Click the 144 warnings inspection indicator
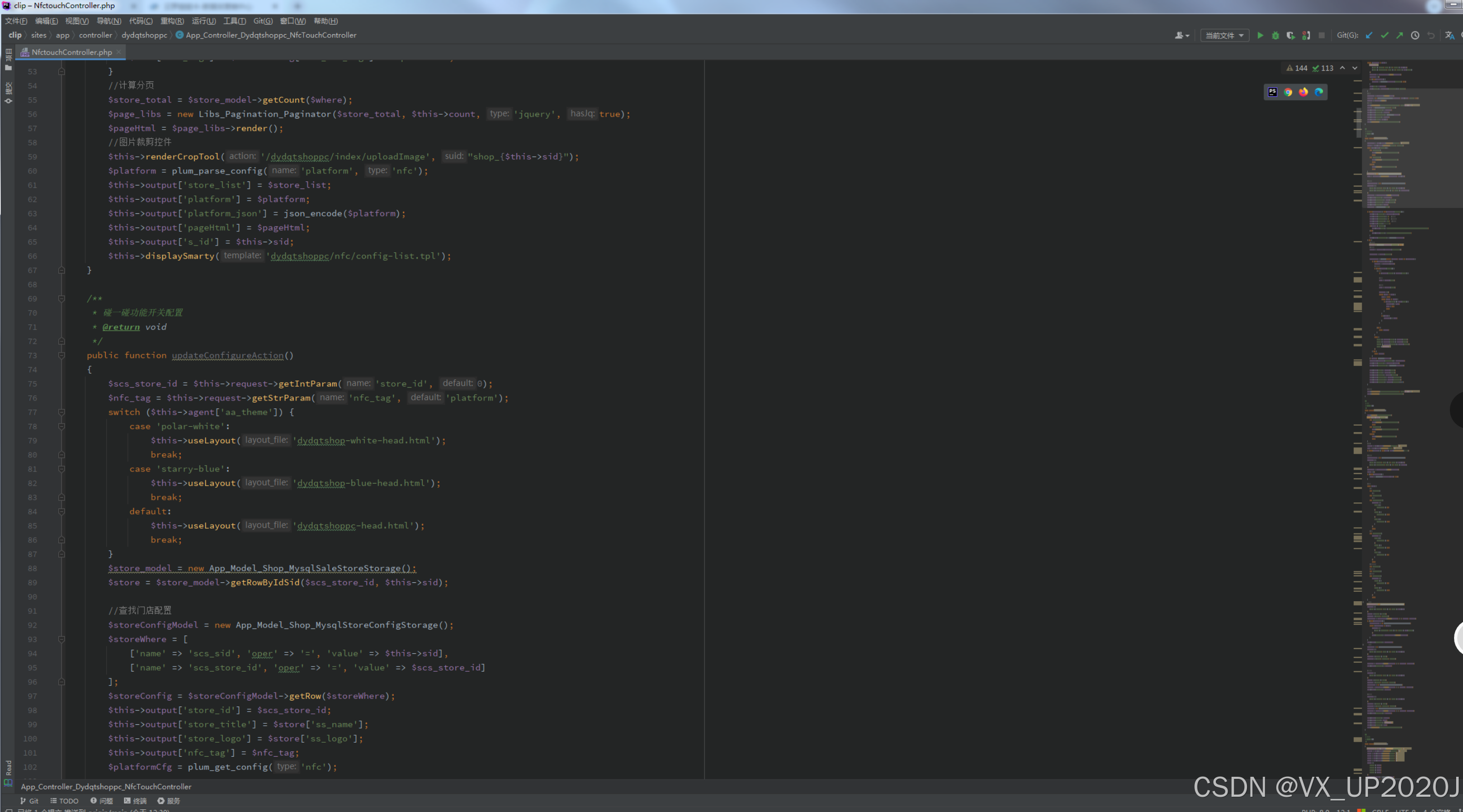Screen dimensions: 1463x812 [x=1297, y=68]
